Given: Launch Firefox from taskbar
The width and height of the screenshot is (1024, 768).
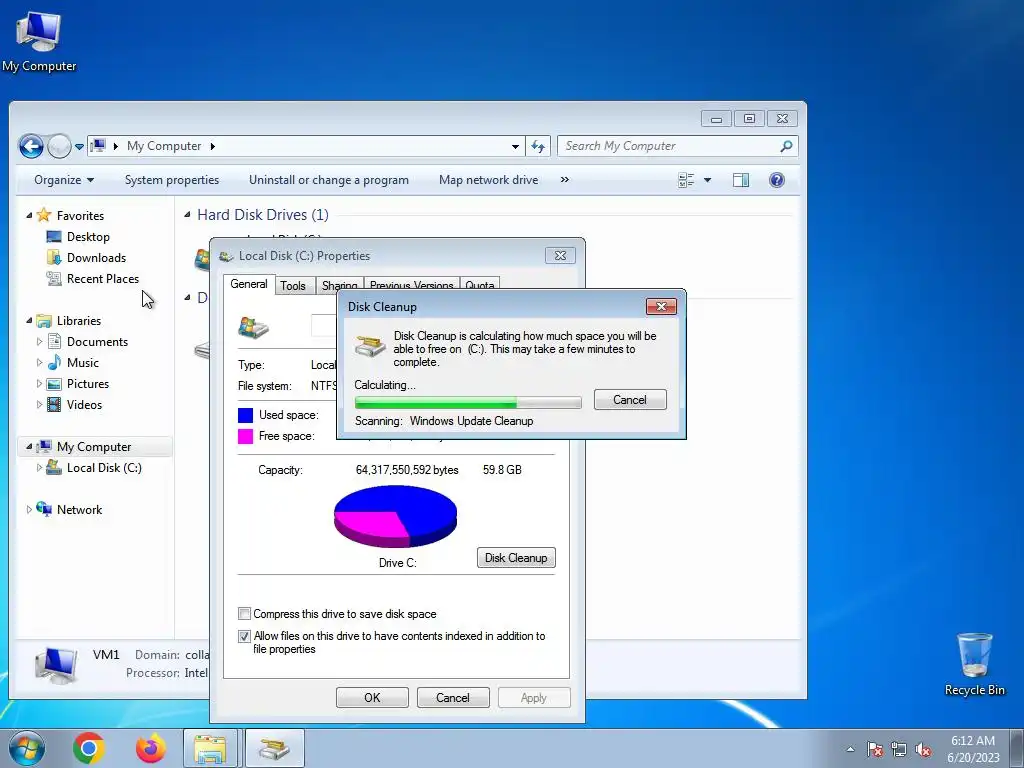Looking at the screenshot, I should (150, 748).
